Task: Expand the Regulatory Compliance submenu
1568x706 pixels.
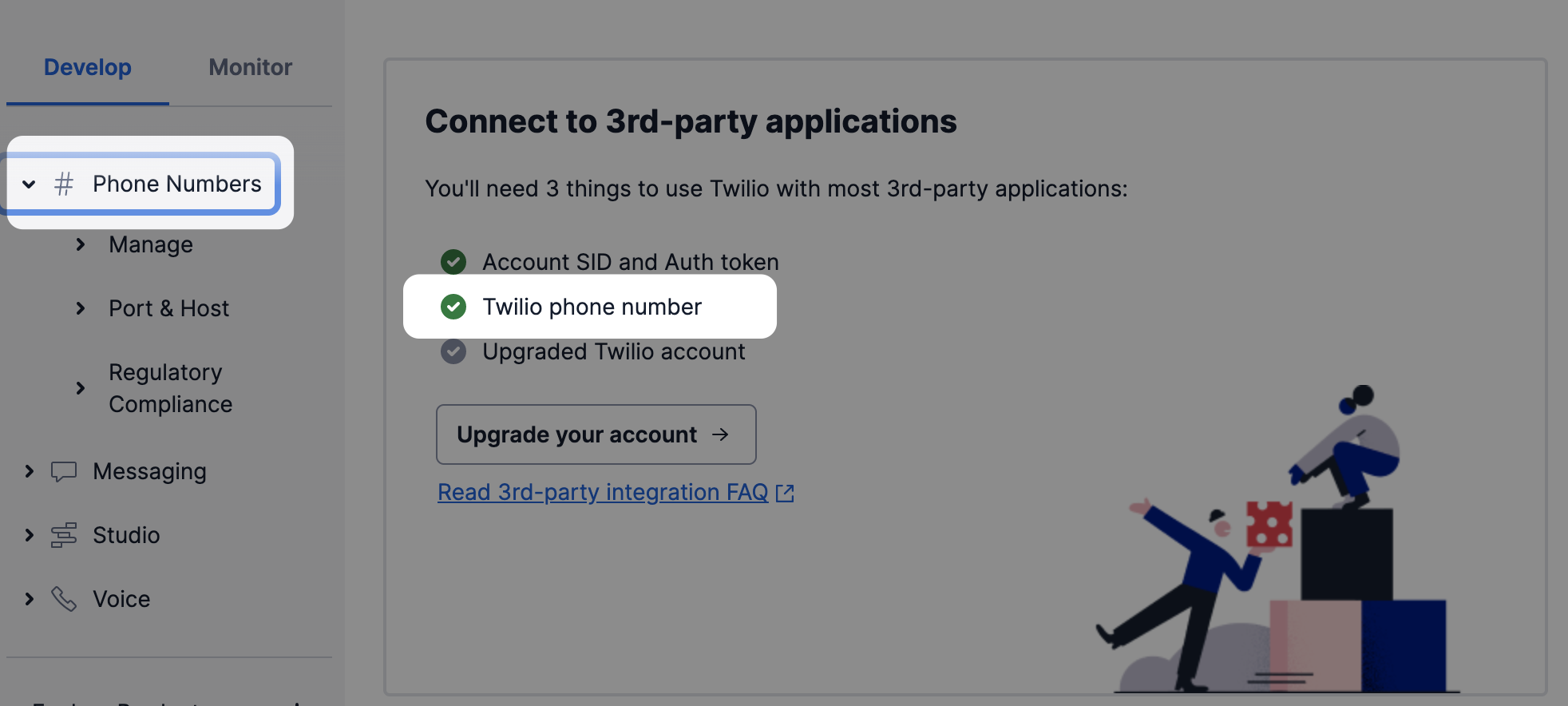Action: click(81, 388)
